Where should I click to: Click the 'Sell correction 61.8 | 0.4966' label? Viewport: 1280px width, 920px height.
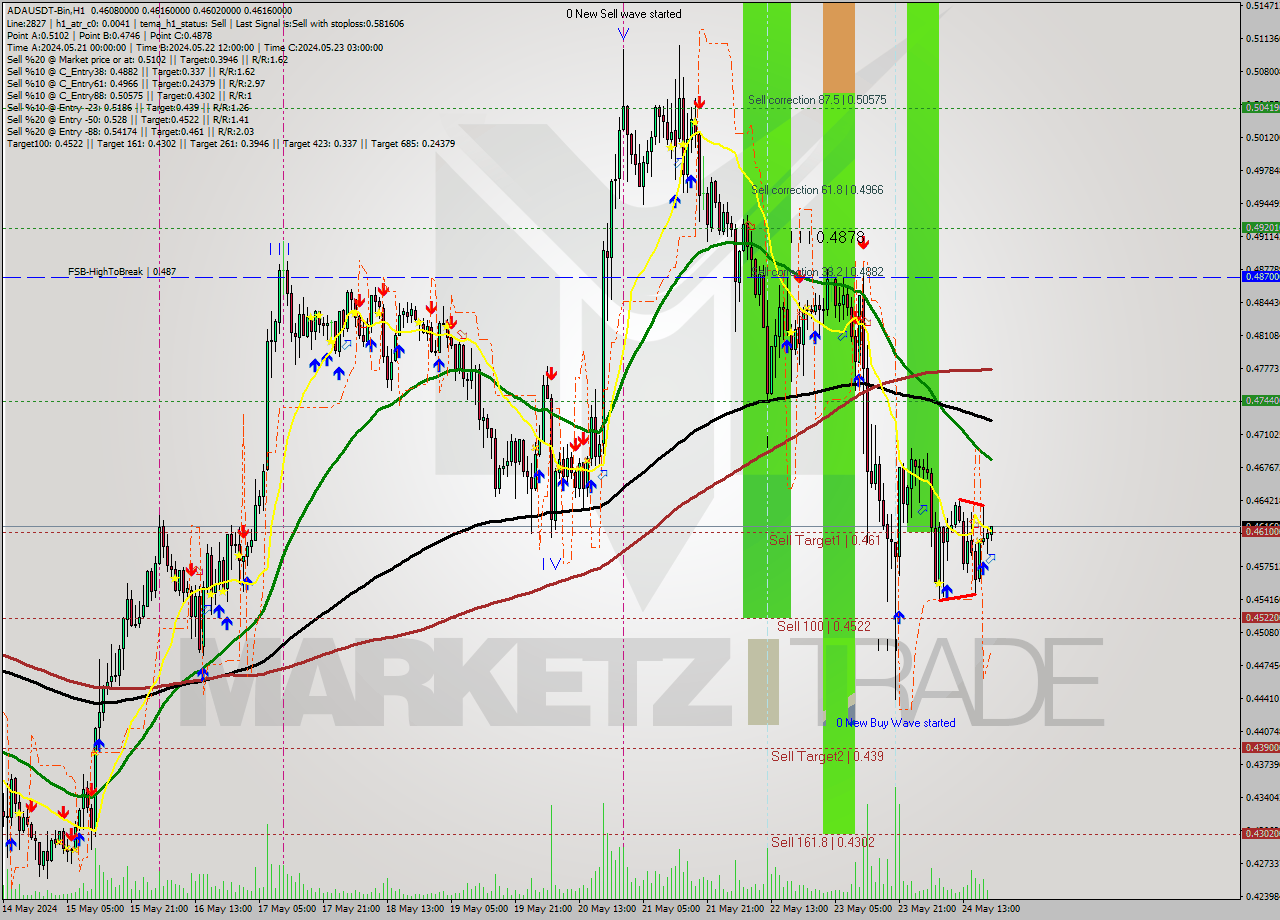pyautogui.click(x=817, y=190)
